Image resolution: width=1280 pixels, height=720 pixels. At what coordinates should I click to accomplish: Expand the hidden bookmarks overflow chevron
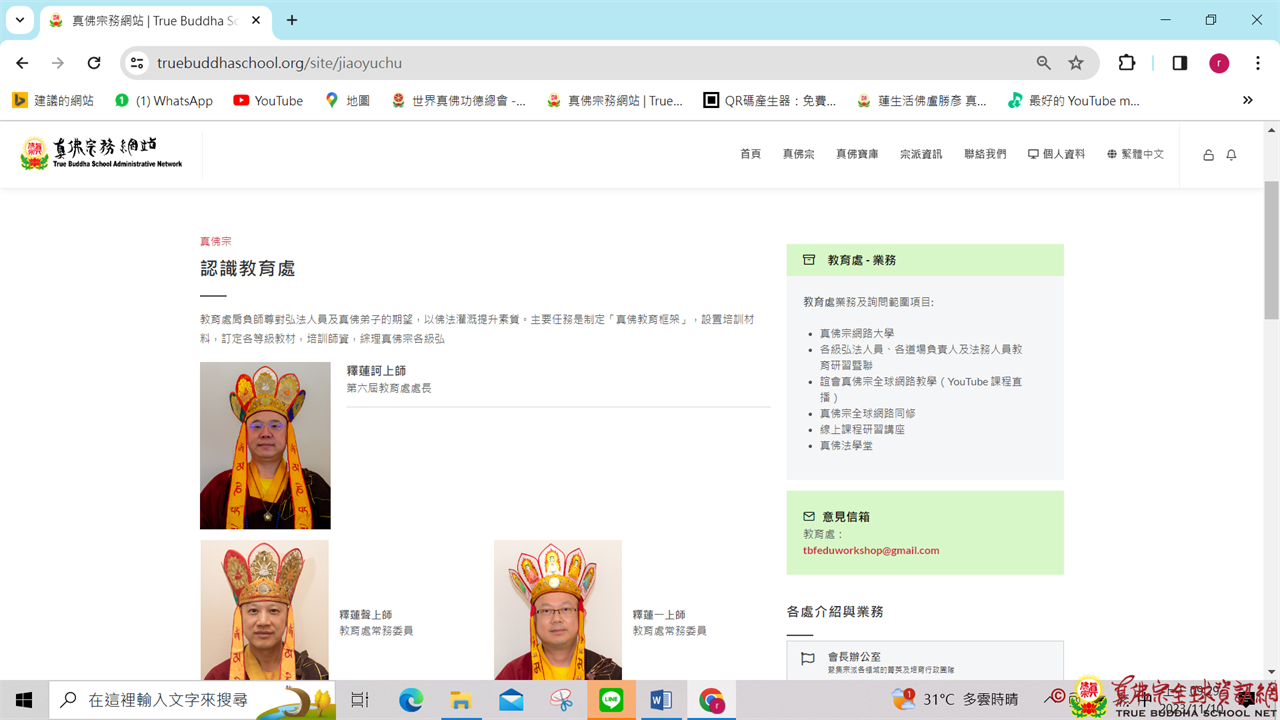tap(1247, 100)
